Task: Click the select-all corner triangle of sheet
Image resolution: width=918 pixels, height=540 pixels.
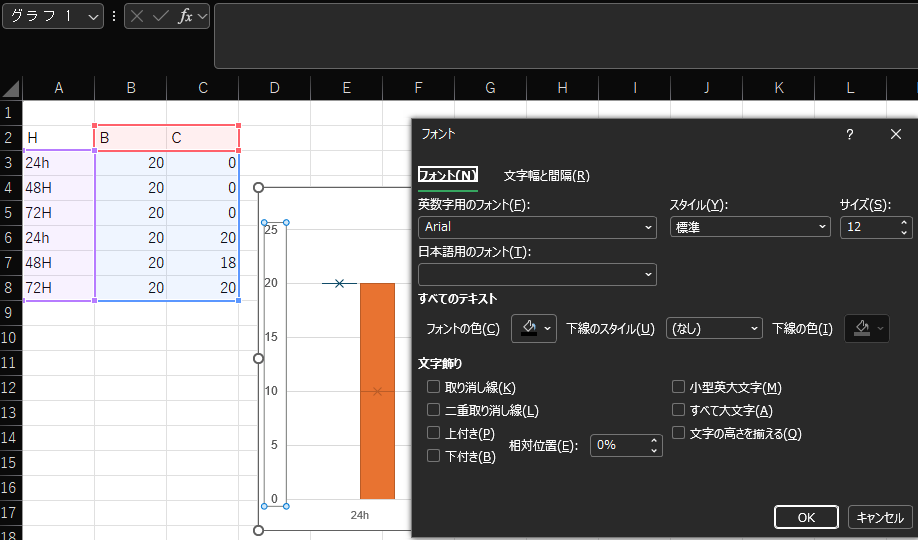Action: 11,88
